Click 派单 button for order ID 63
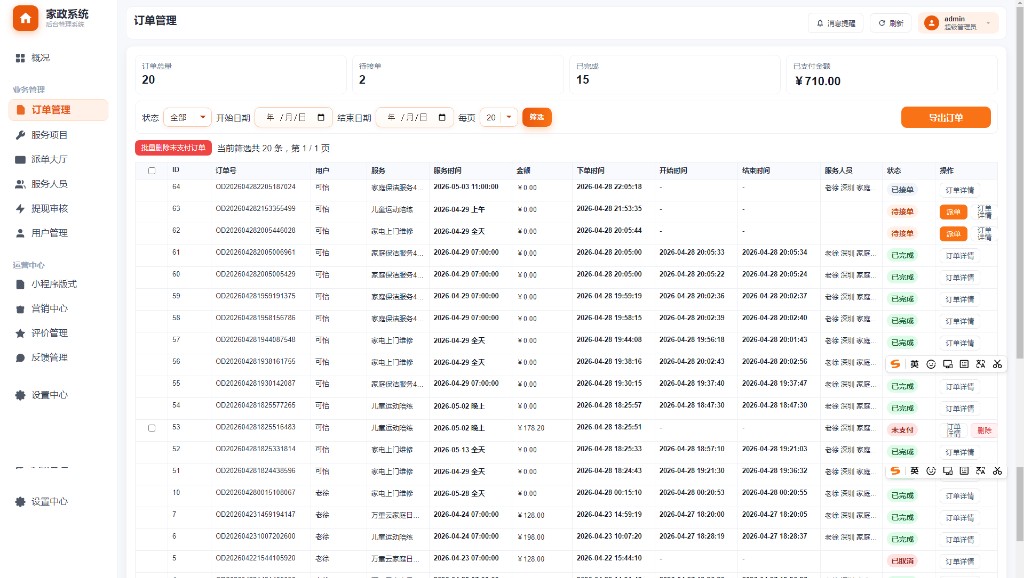The height and width of the screenshot is (578, 1024). pos(953,212)
